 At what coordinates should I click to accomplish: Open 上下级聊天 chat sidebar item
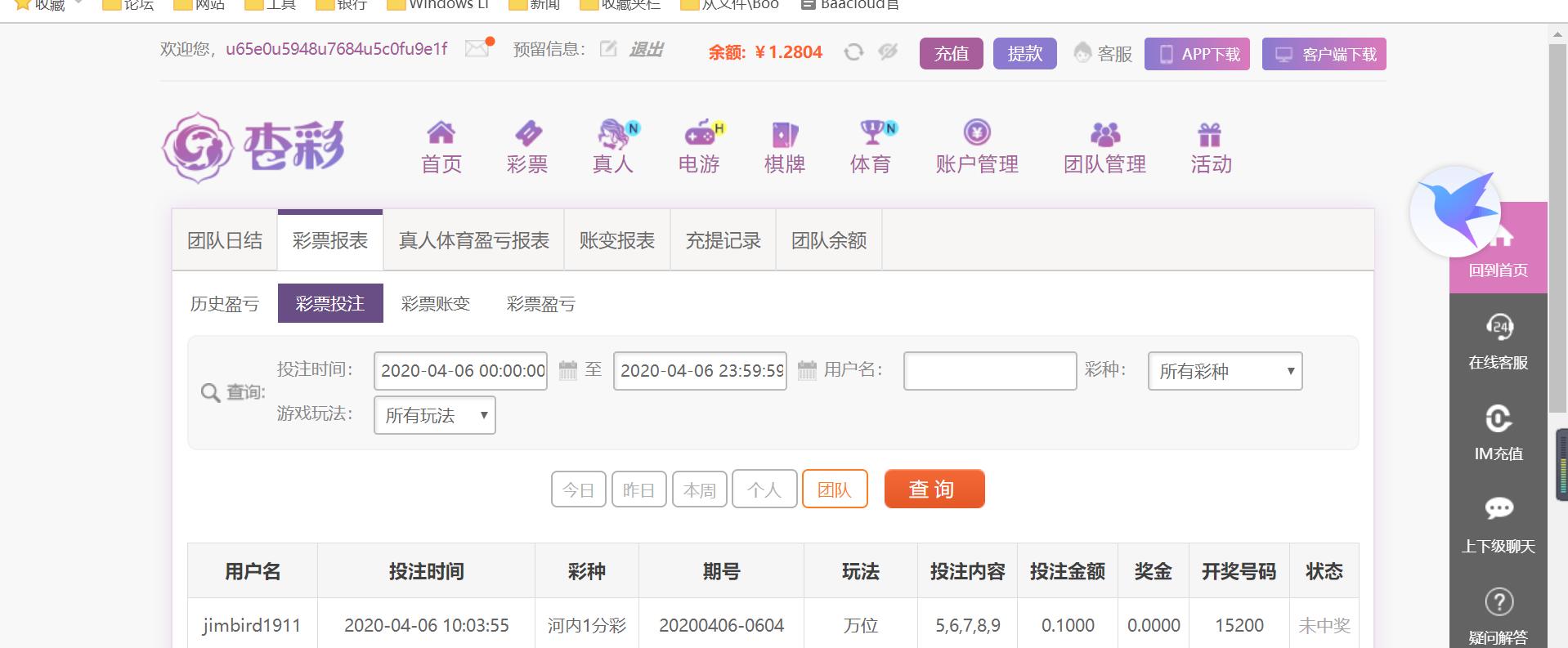pyautogui.click(x=1499, y=525)
